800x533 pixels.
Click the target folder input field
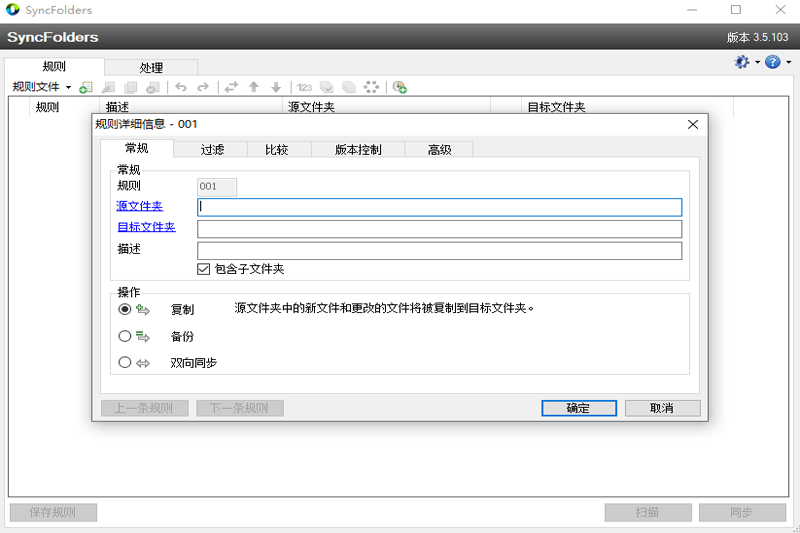click(x=439, y=229)
